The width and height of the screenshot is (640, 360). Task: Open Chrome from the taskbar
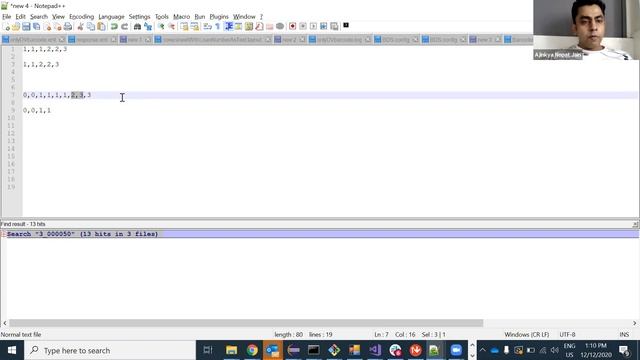click(x=252, y=350)
